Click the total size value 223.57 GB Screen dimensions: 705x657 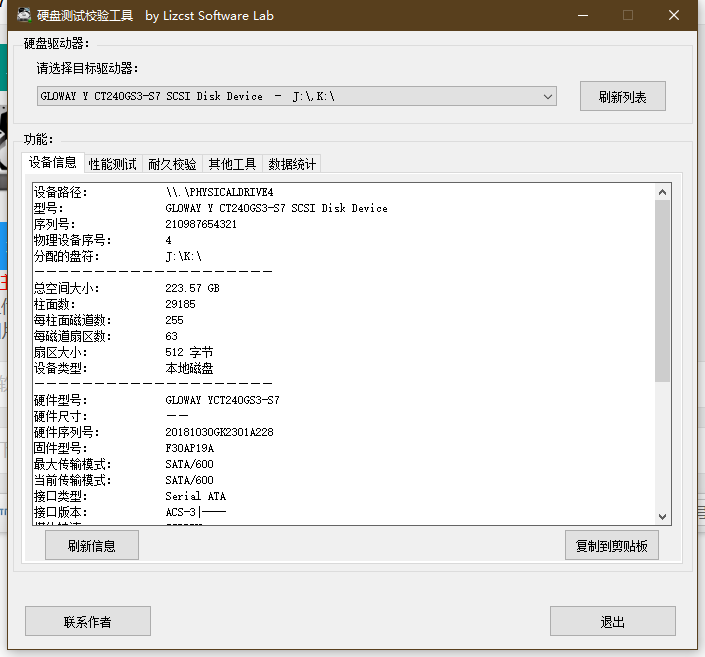point(192,288)
